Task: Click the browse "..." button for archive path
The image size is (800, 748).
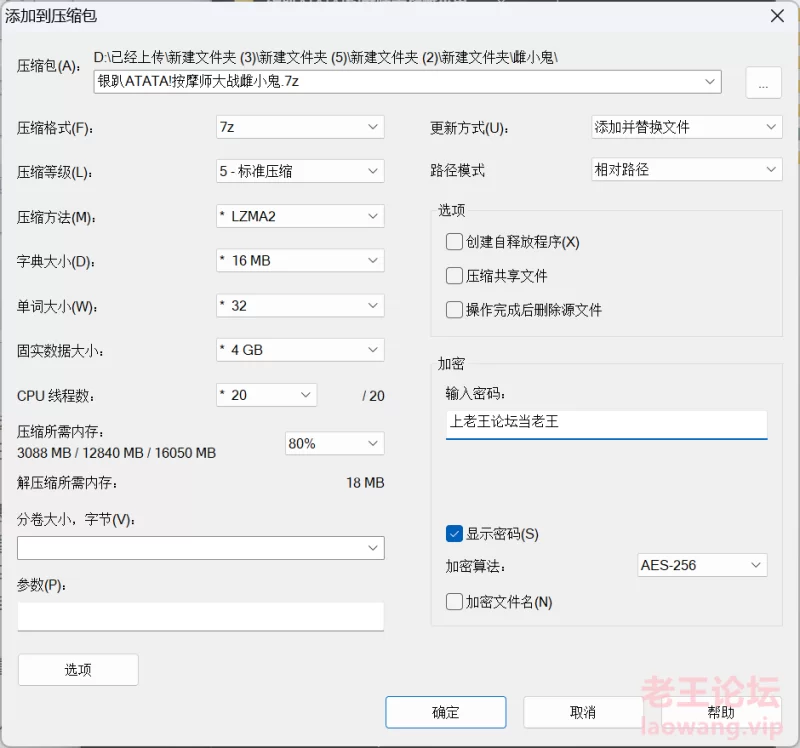Action: (x=763, y=84)
